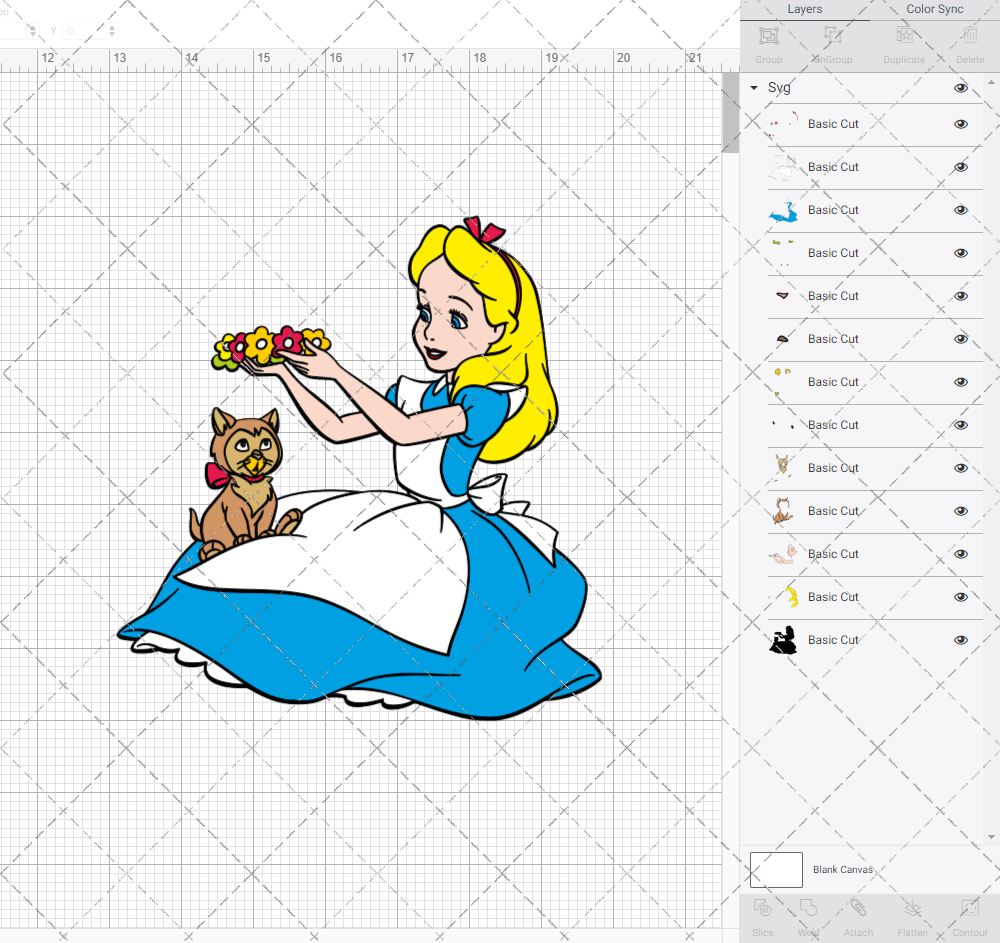
Task: Click the Blank Canvas label
Action: coord(842,870)
